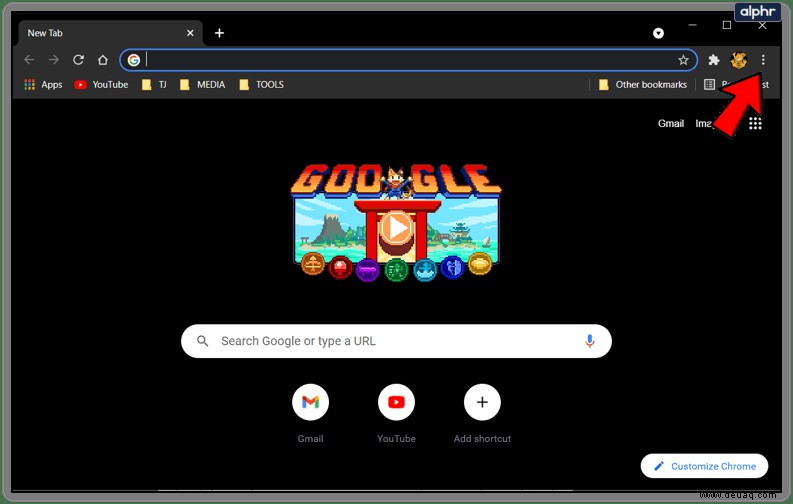Viewport: 793px width, 504px height.
Task: Click the forward navigation arrow
Action: pos(54,60)
